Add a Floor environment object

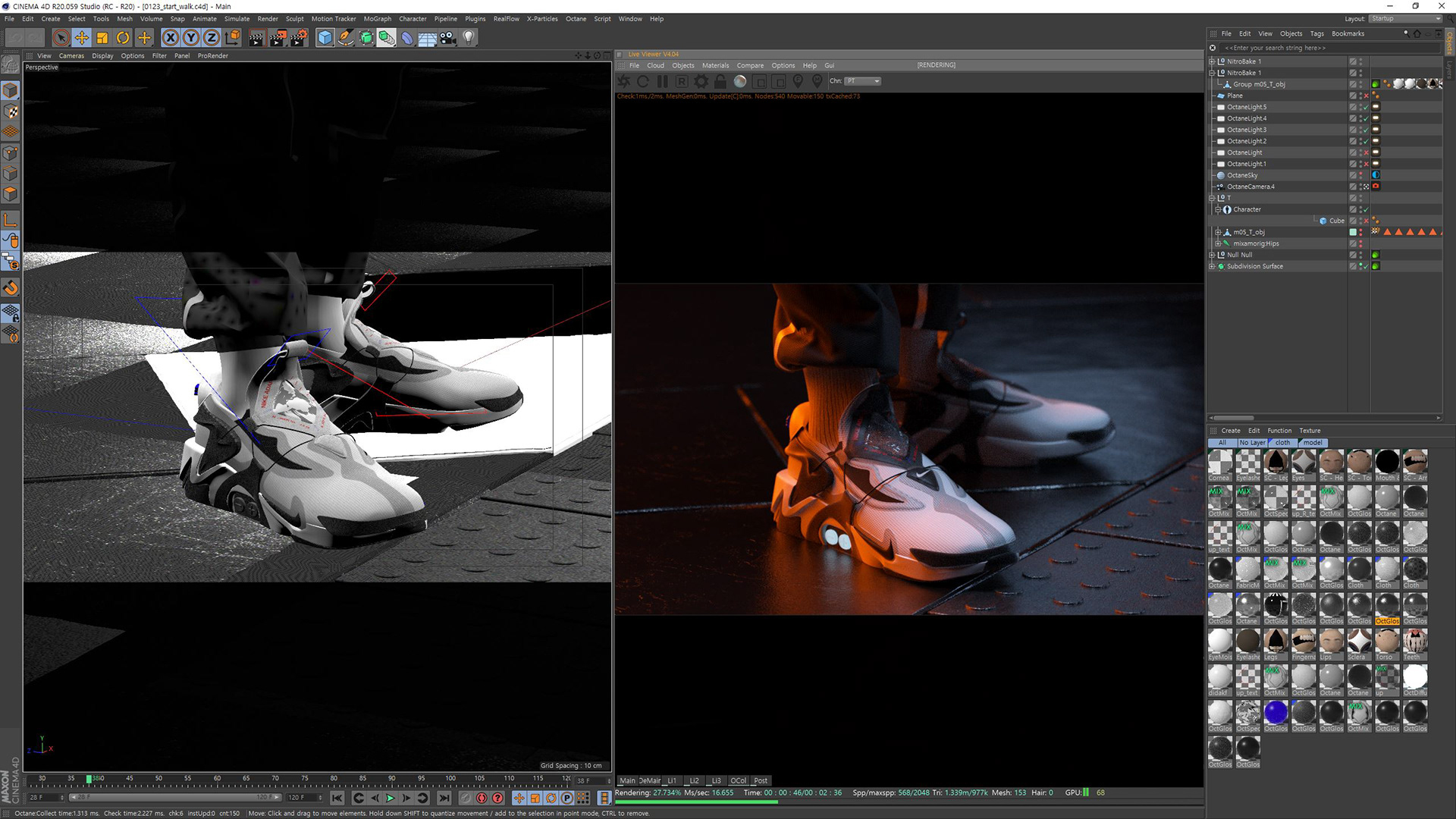point(428,37)
